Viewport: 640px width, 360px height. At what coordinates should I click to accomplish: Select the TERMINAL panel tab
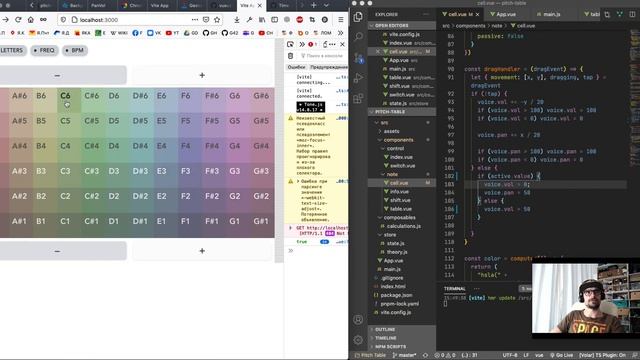(x=454, y=289)
